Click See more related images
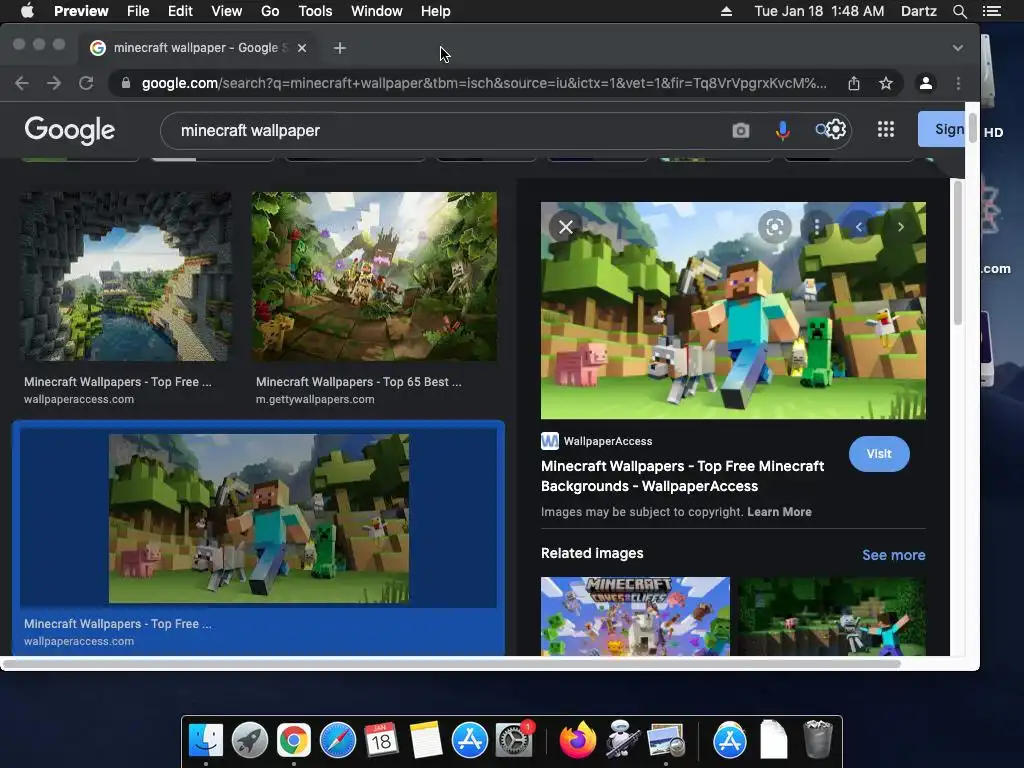 coord(893,555)
